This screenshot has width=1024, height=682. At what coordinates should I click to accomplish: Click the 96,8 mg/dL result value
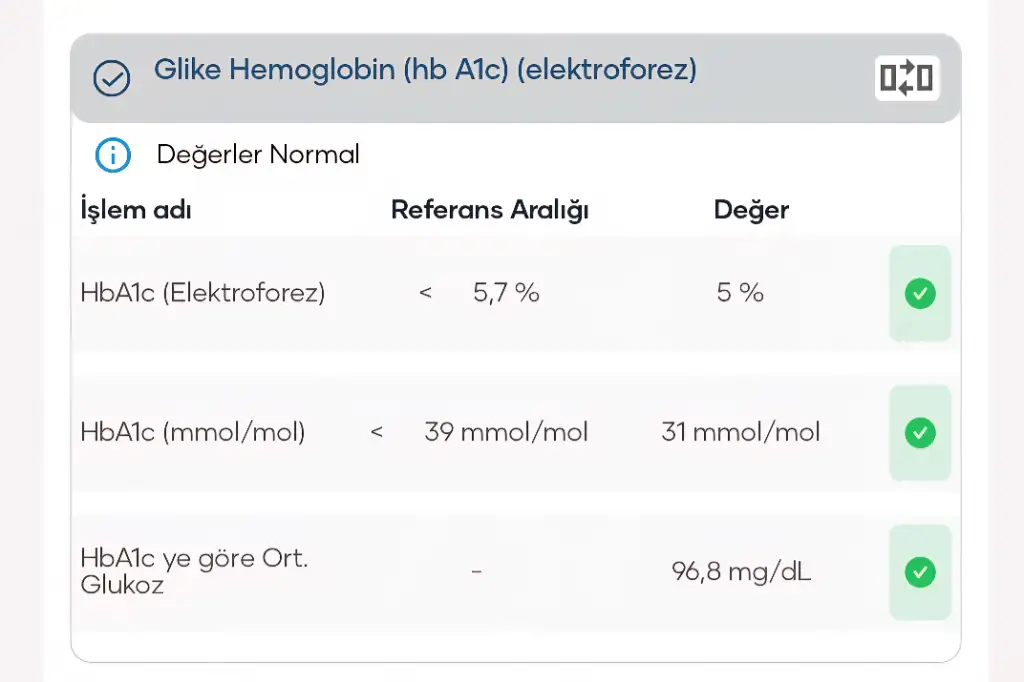pos(742,572)
